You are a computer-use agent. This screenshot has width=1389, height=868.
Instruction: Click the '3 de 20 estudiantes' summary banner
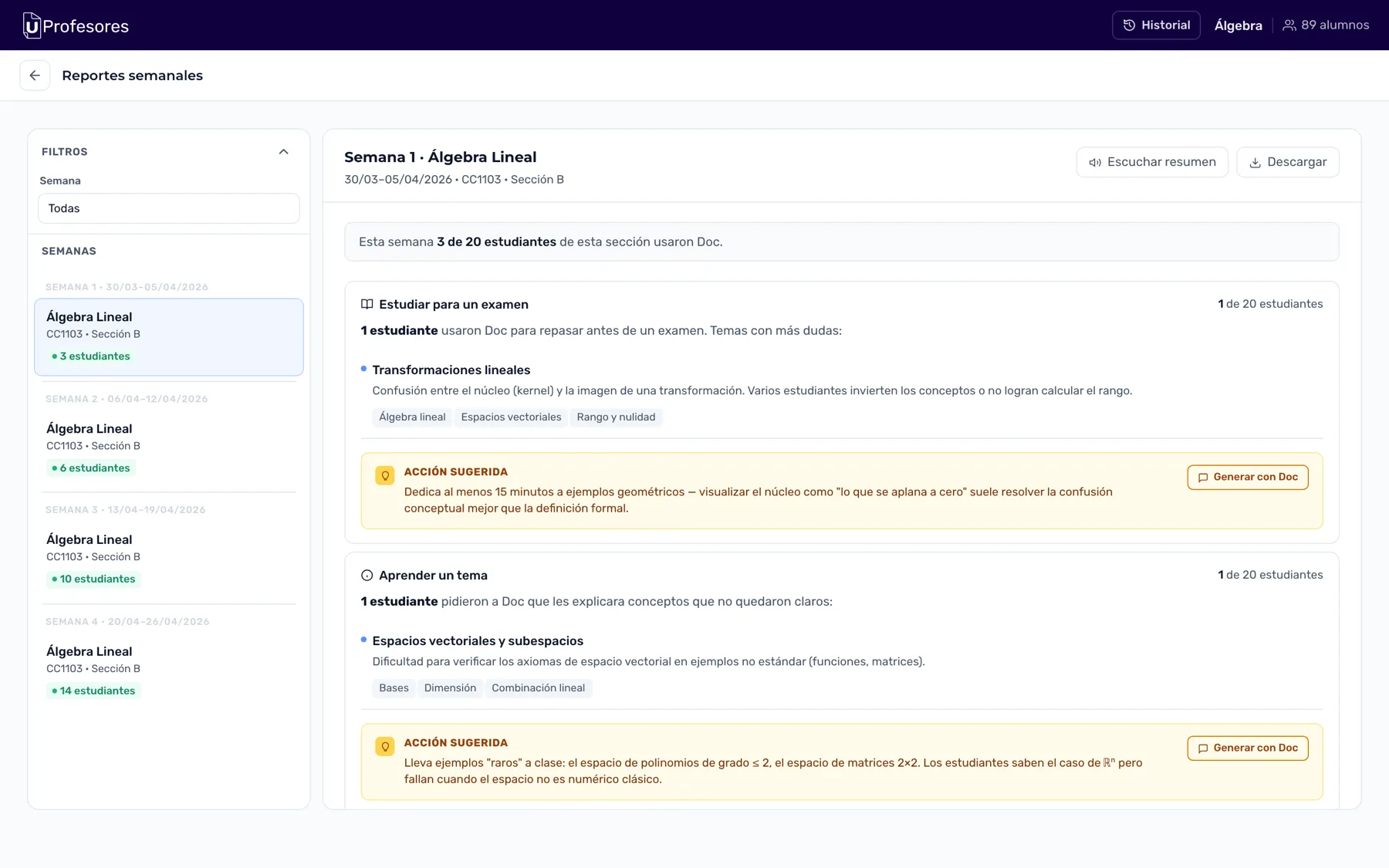coord(841,242)
